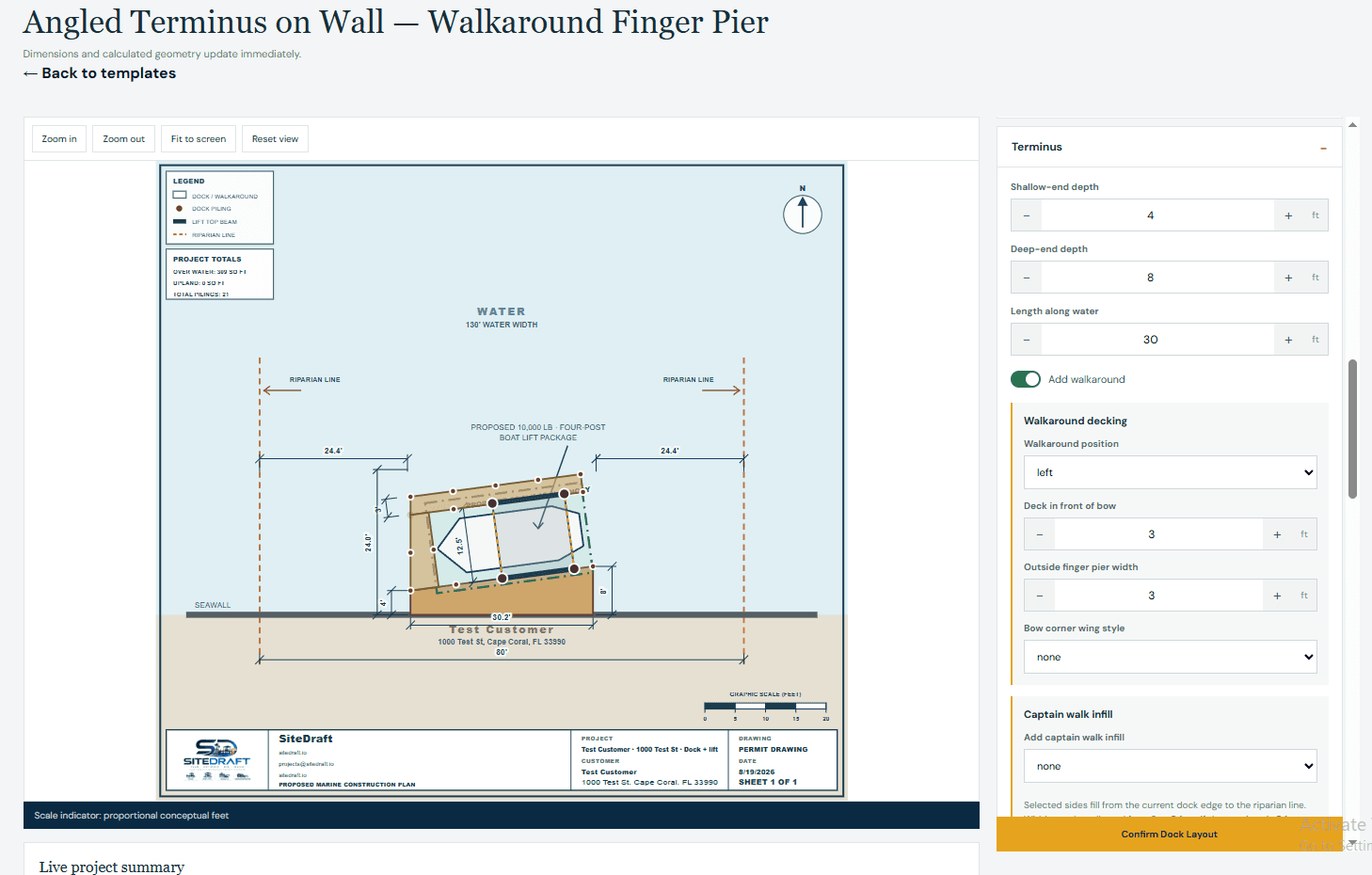Edit deck in front of bow value

1158,534
